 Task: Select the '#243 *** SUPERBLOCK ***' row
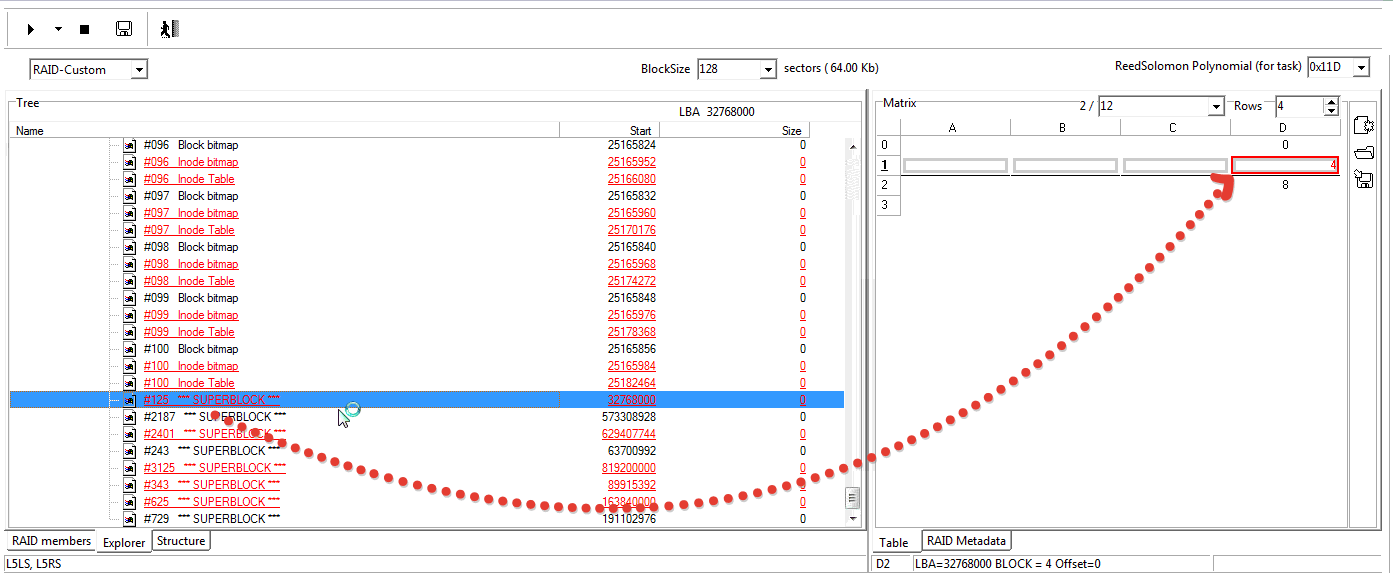[x=427, y=451]
